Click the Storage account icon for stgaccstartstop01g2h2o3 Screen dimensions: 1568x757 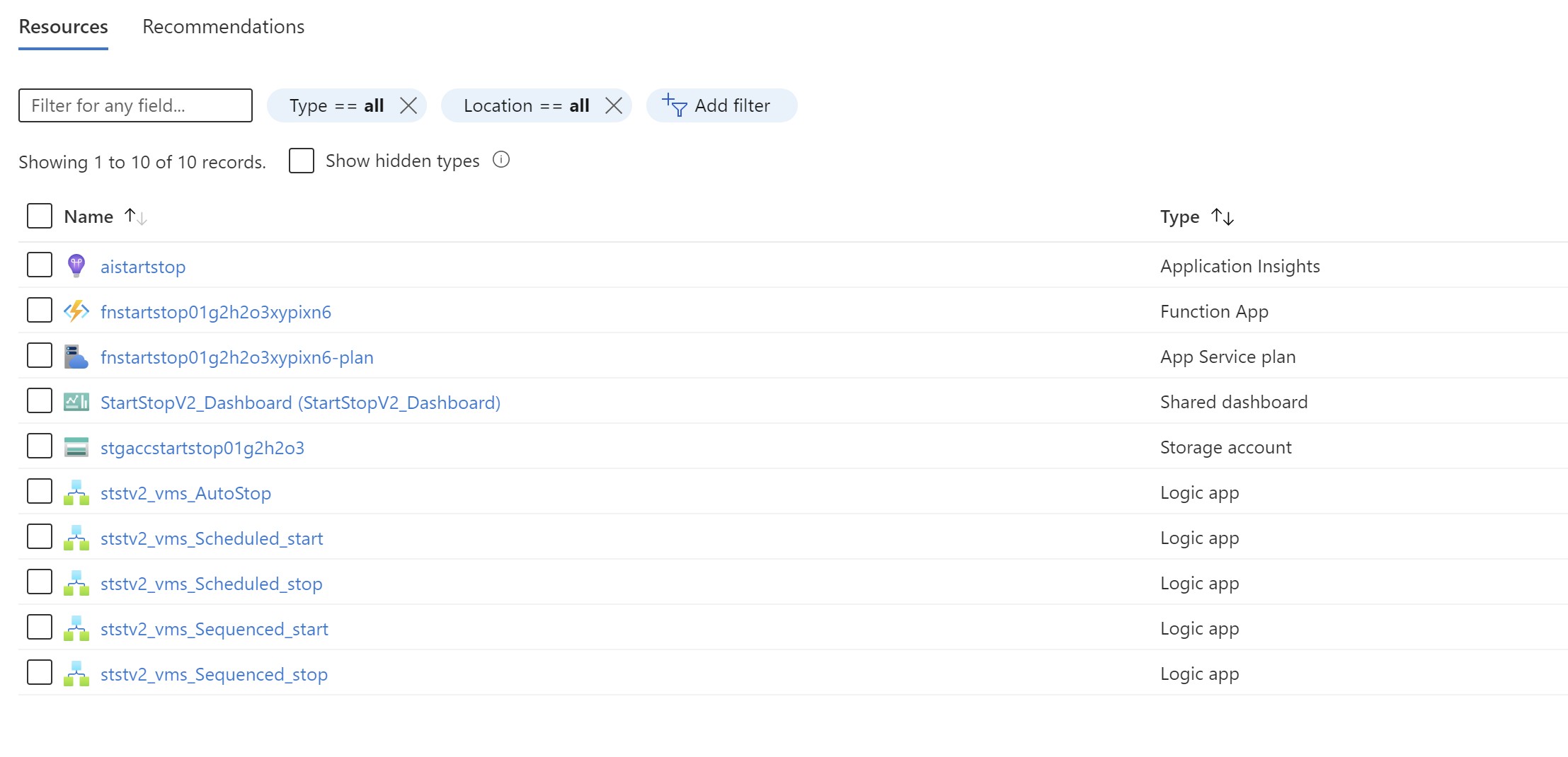point(76,447)
